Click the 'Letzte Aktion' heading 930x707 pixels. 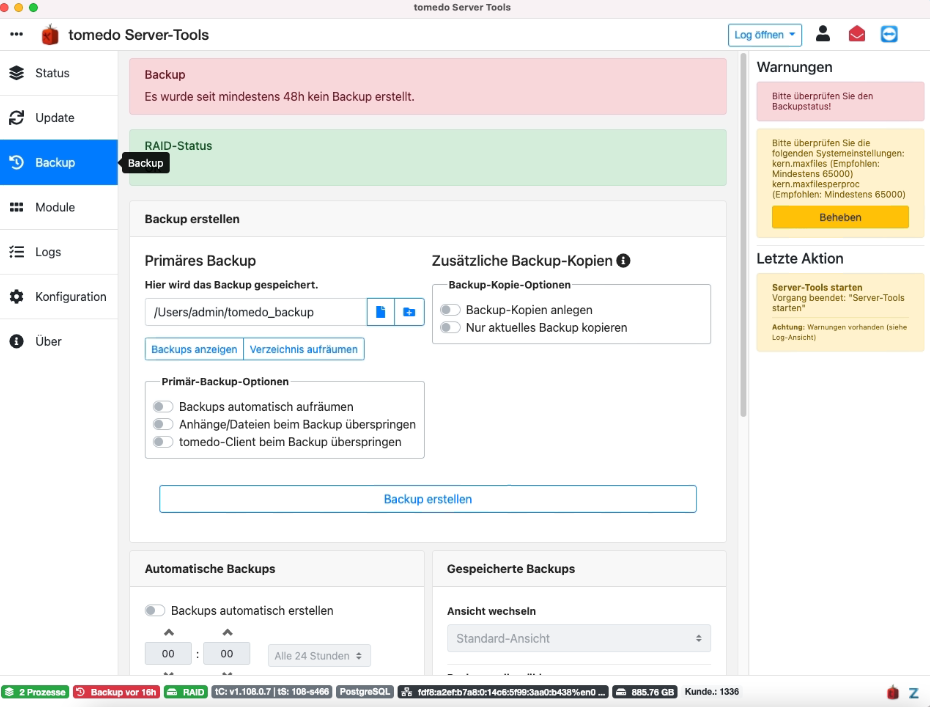pos(800,259)
